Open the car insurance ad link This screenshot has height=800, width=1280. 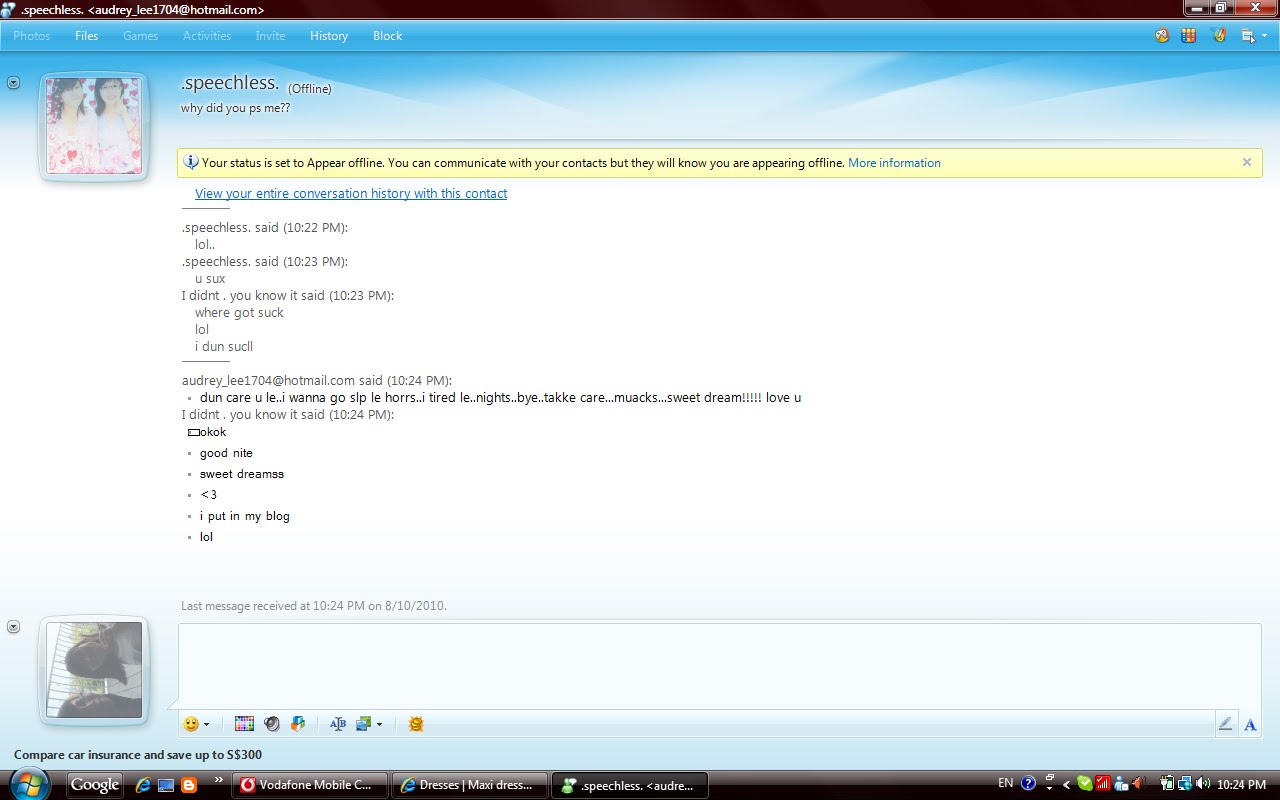point(138,755)
